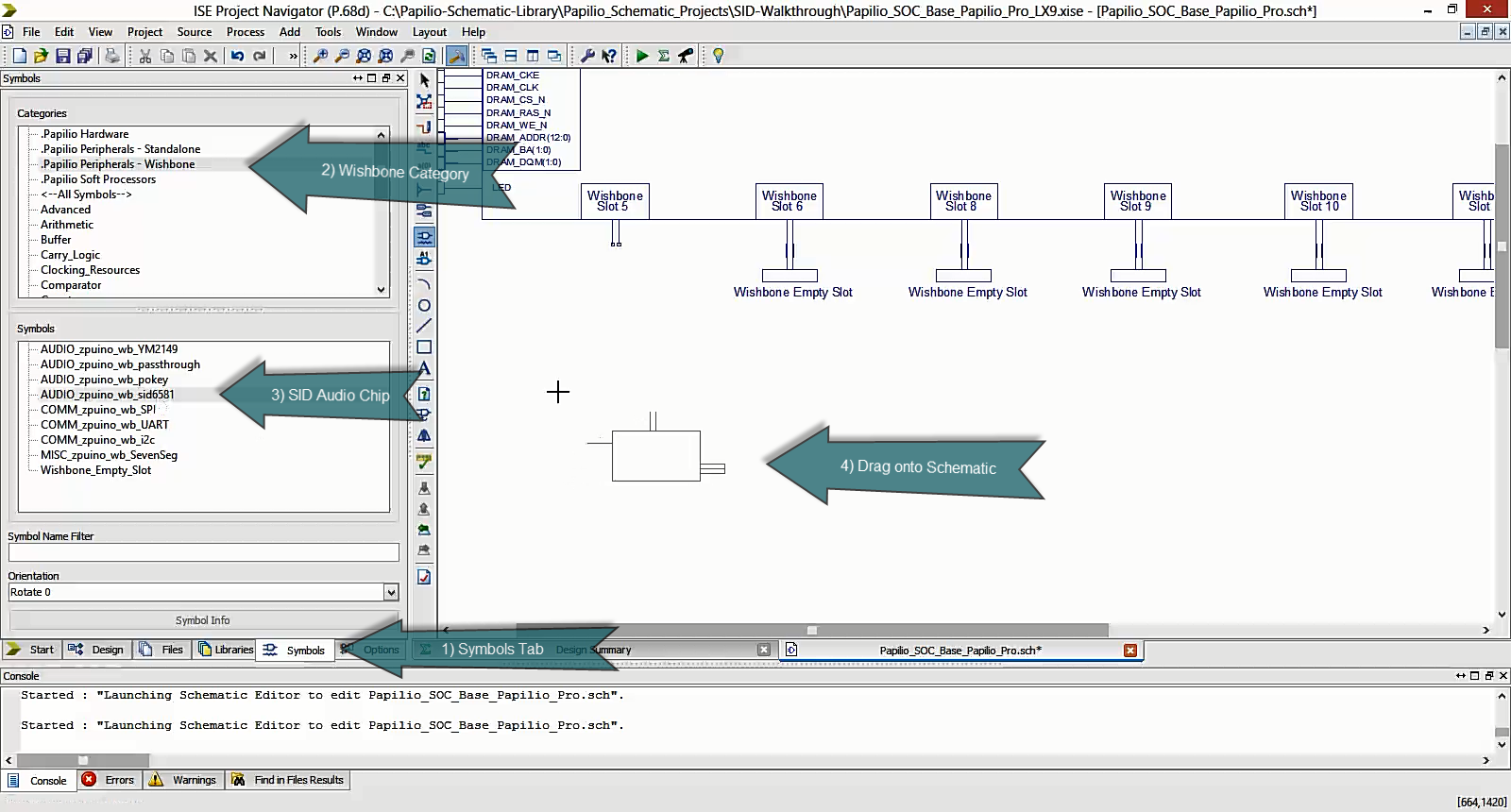Click the Open folder icon

41,56
